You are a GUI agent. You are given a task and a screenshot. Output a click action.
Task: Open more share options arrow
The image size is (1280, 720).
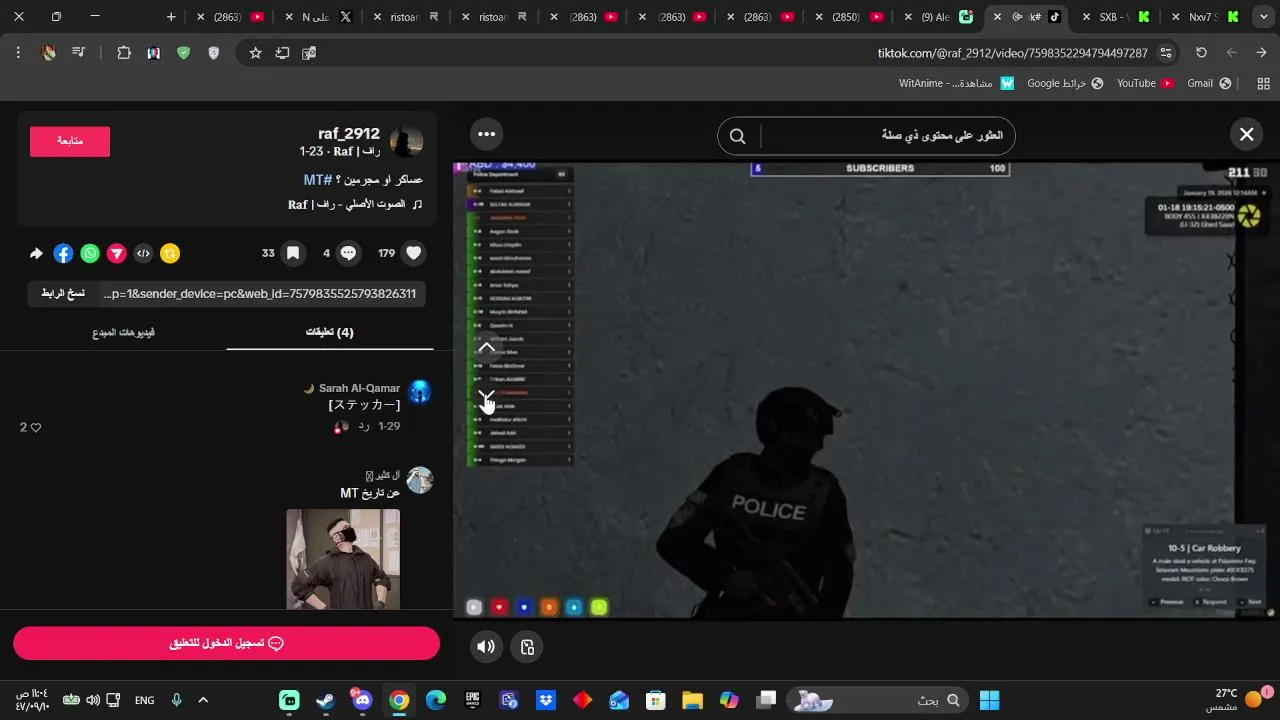pos(36,253)
